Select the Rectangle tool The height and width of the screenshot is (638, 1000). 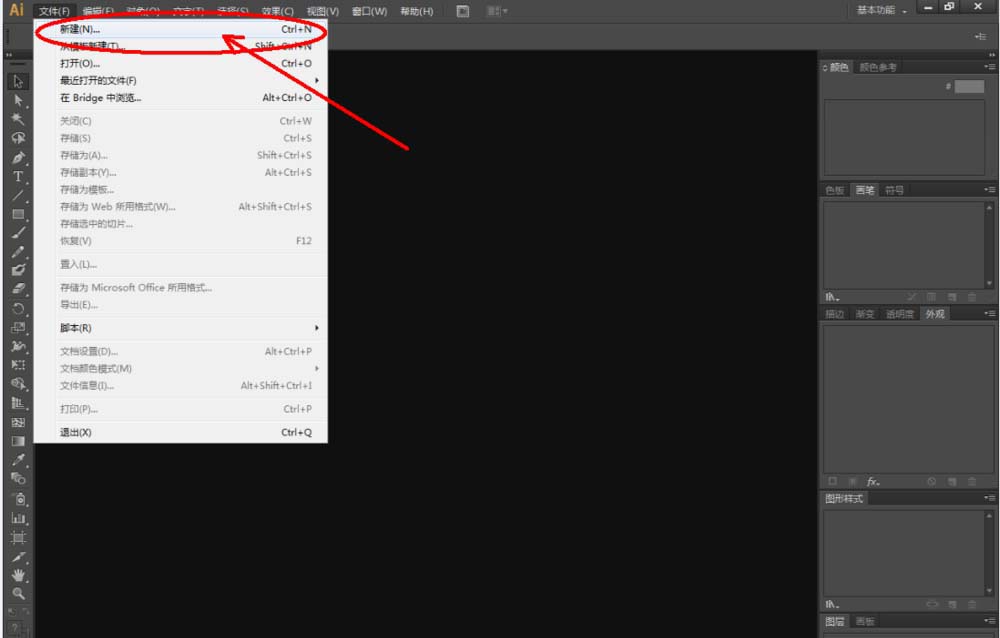tap(18, 214)
